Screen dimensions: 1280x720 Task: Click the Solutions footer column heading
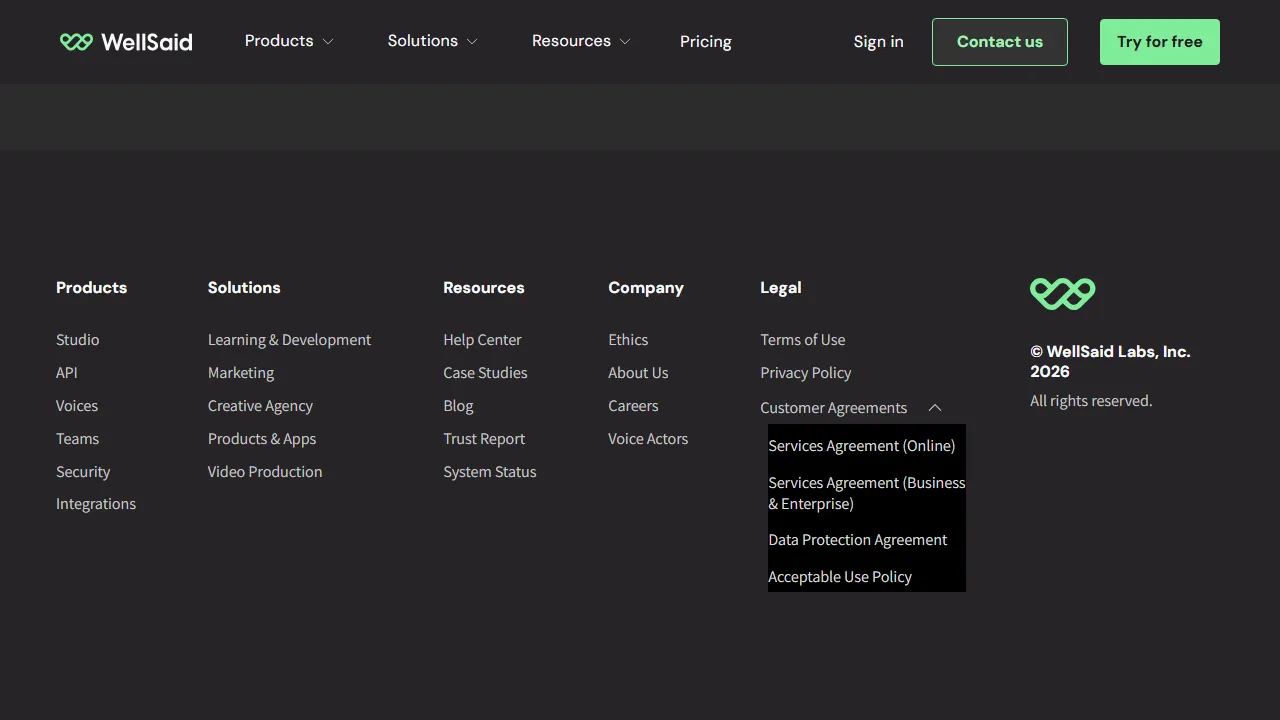(244, 288)
